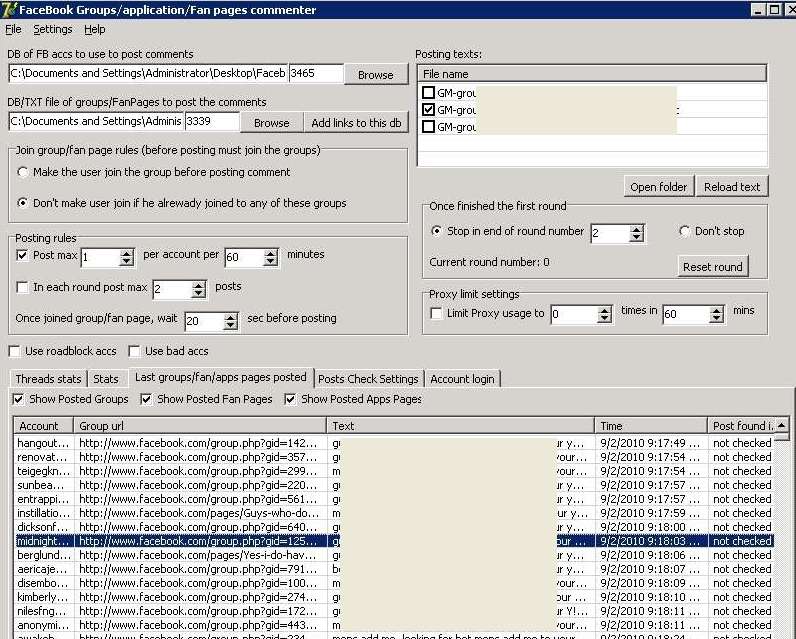Select the hangout... account row
Screen dimensions: 796x639
394,443
